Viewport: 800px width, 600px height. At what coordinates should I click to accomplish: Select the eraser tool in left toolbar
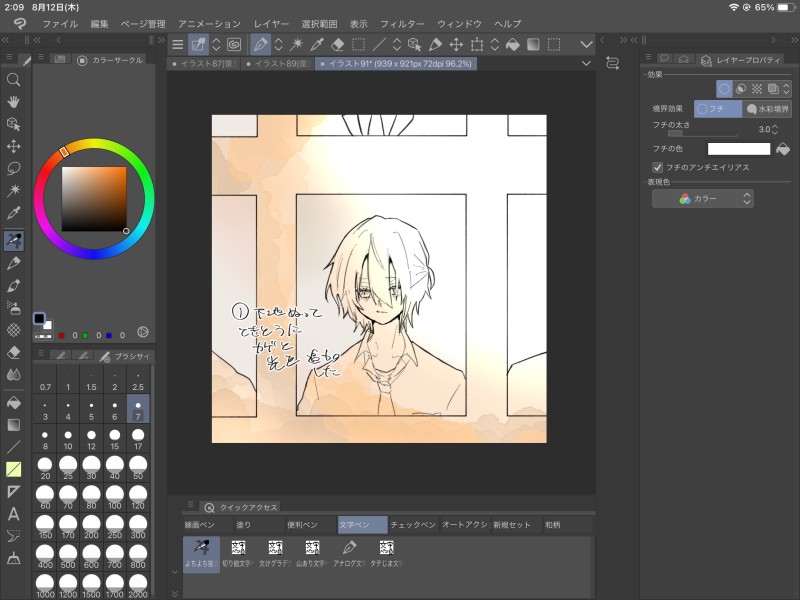point(14,352)
